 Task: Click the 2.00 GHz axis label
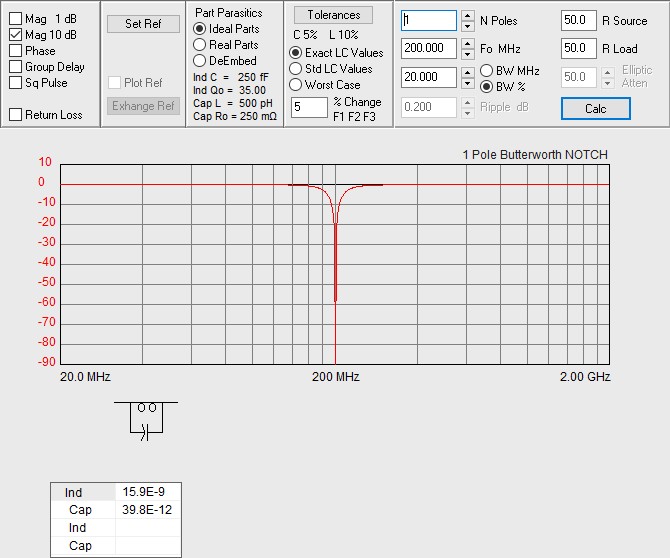585,377
